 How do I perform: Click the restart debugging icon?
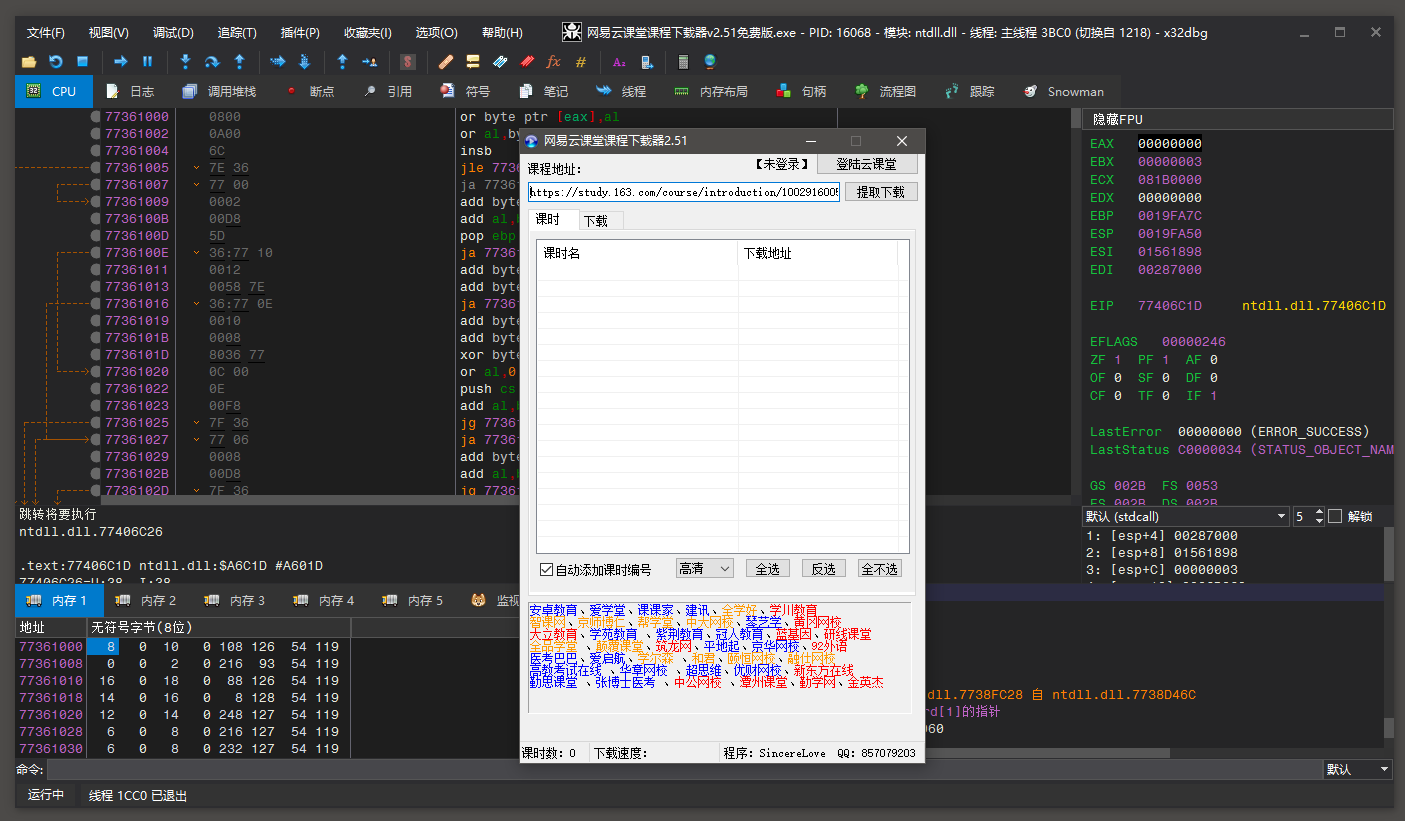pyautogui.click(x=56, y=62)
